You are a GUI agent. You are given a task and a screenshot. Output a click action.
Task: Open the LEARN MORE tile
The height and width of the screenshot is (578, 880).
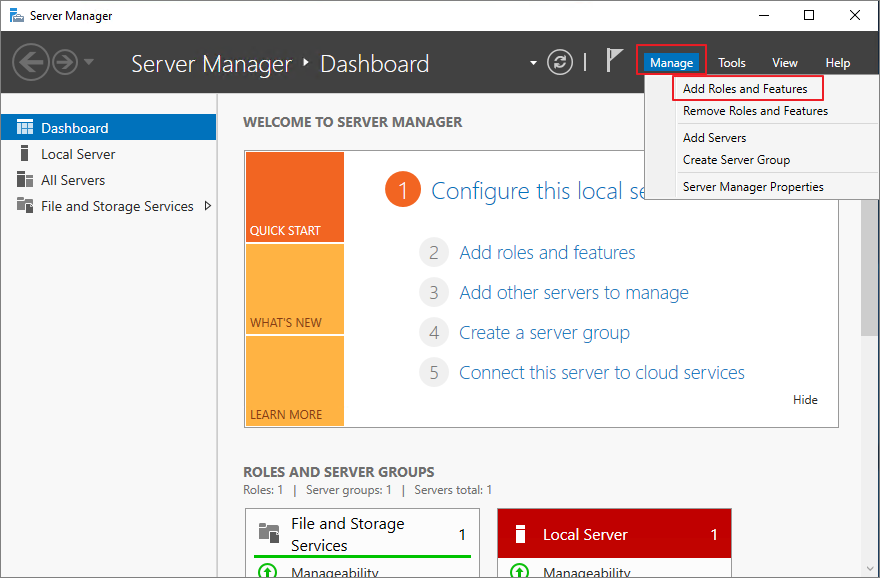pos(295,380)
